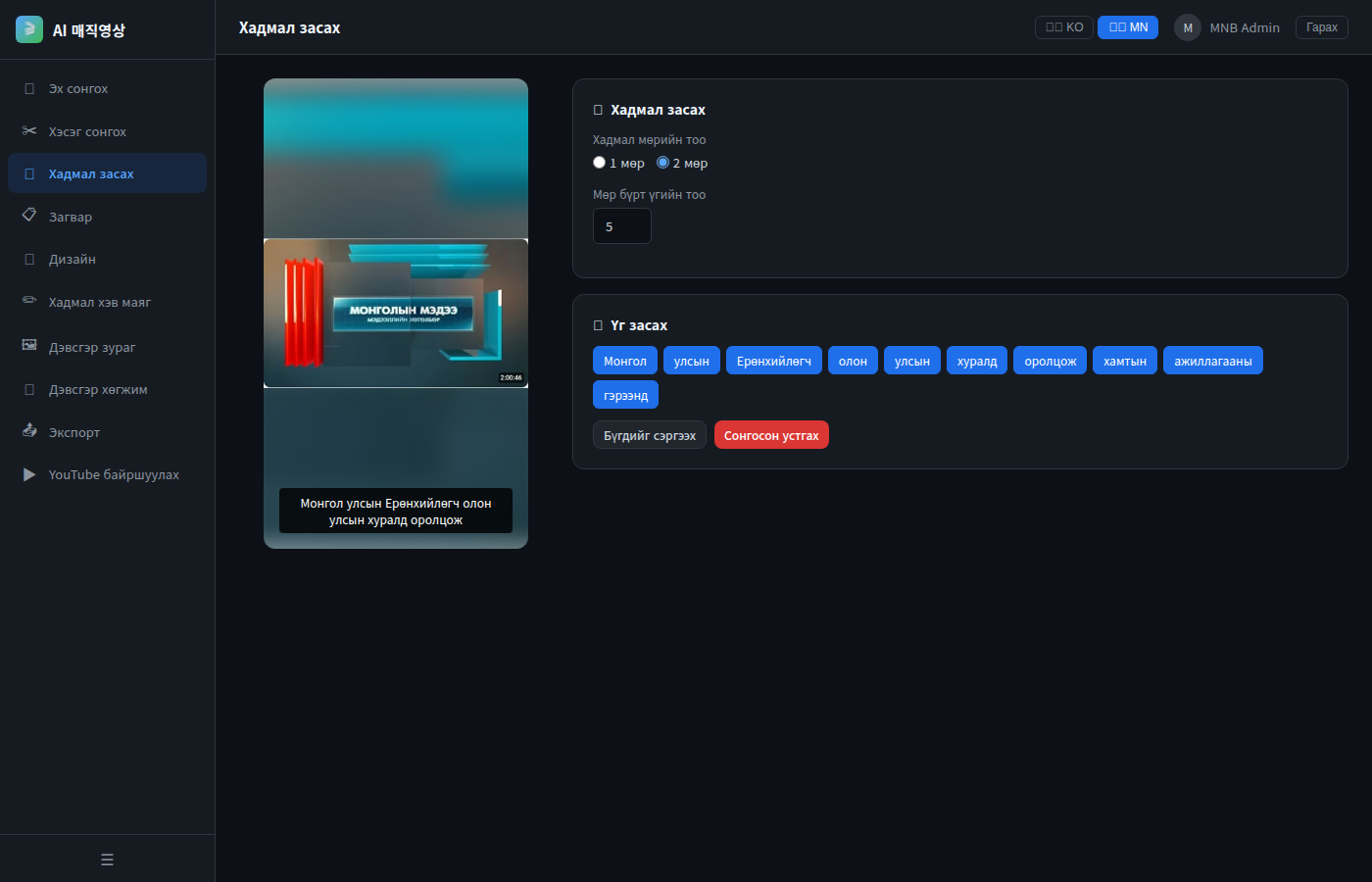Select the Ерөнхийлөгч word chip
Screen dimensions: 1372x882
[774, 361]
